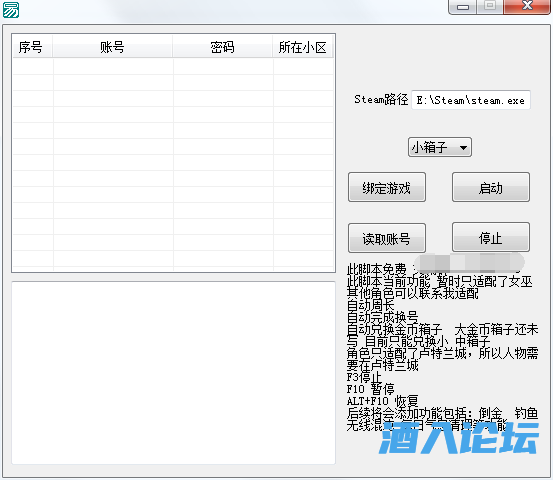The width and height of the screenshot is (553, 480).
Task: Close the application window
Action: point(527,6)
